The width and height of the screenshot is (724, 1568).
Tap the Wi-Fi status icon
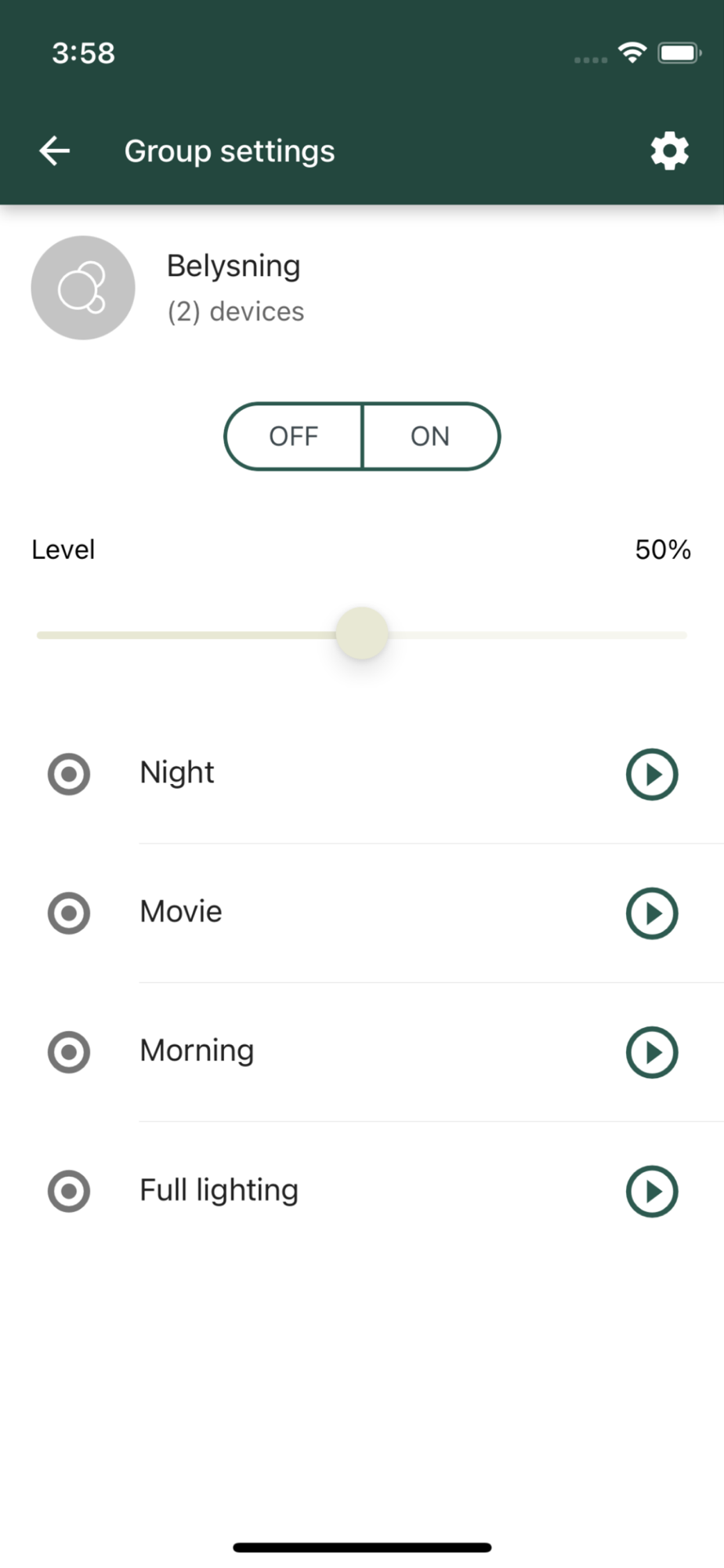(x=632, y=53)
